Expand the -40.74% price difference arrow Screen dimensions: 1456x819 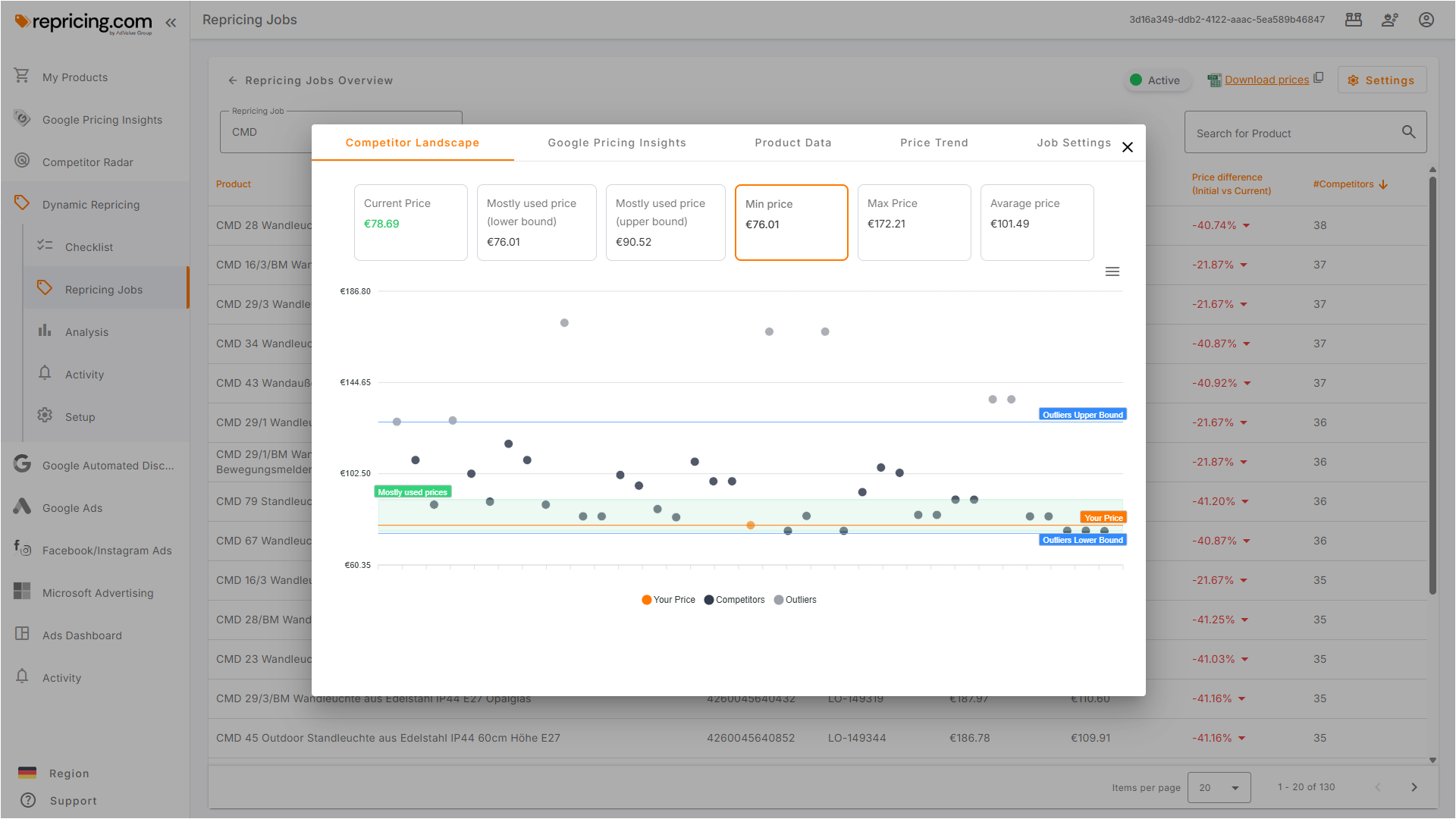pyautogui.click(x=1247, y=226)
